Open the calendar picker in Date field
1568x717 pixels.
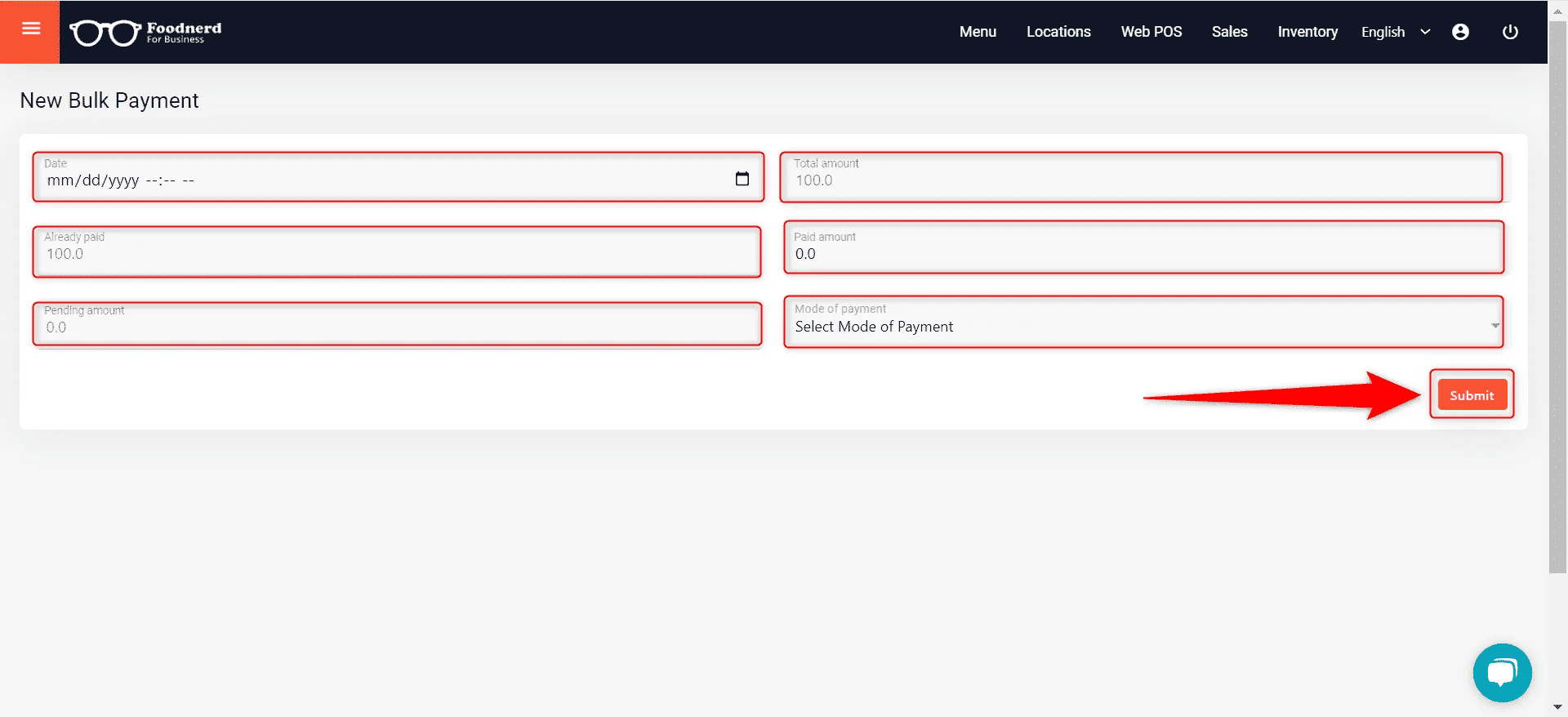(x=742, y=179)
